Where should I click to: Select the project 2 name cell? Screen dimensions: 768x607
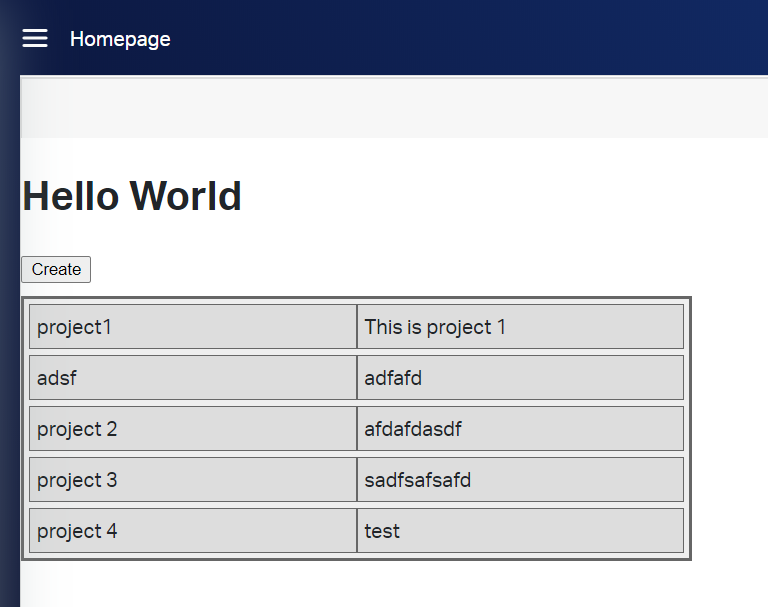click(193, 429)
